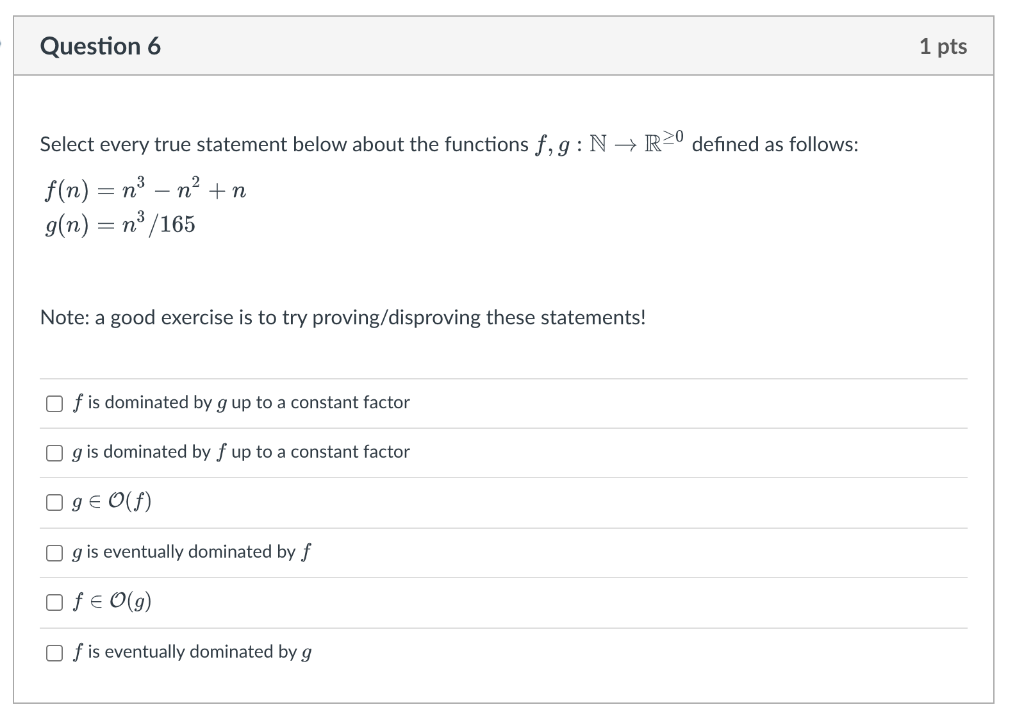Click the "g ∈ O(f)" label text
This screenshot has width=1024, height=723.
click(110, 502)
